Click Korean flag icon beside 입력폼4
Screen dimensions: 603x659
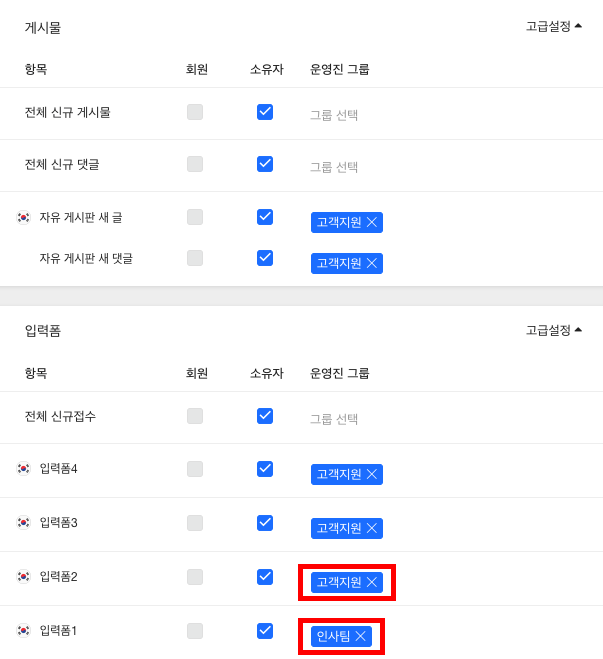24,468
